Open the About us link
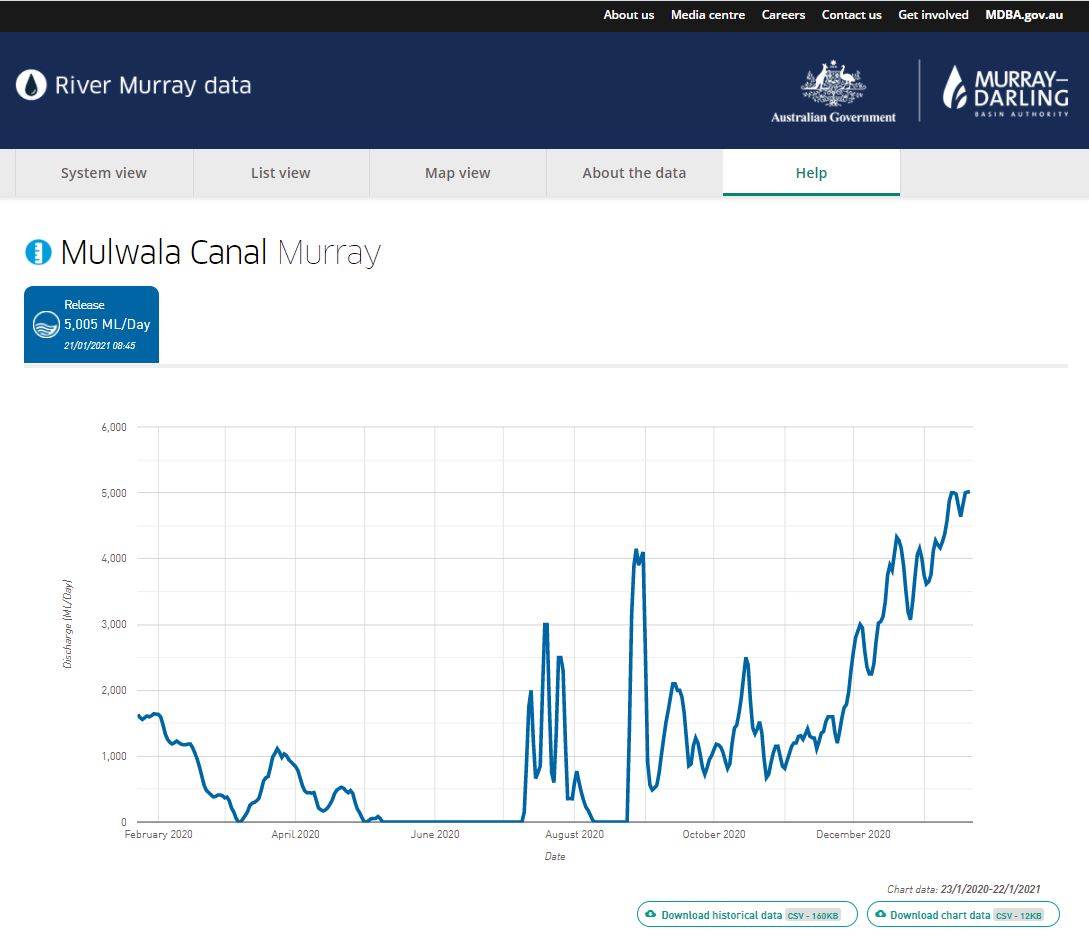Image resolution: width=1089 pixels, height=937 pixels. click(629, 15)
